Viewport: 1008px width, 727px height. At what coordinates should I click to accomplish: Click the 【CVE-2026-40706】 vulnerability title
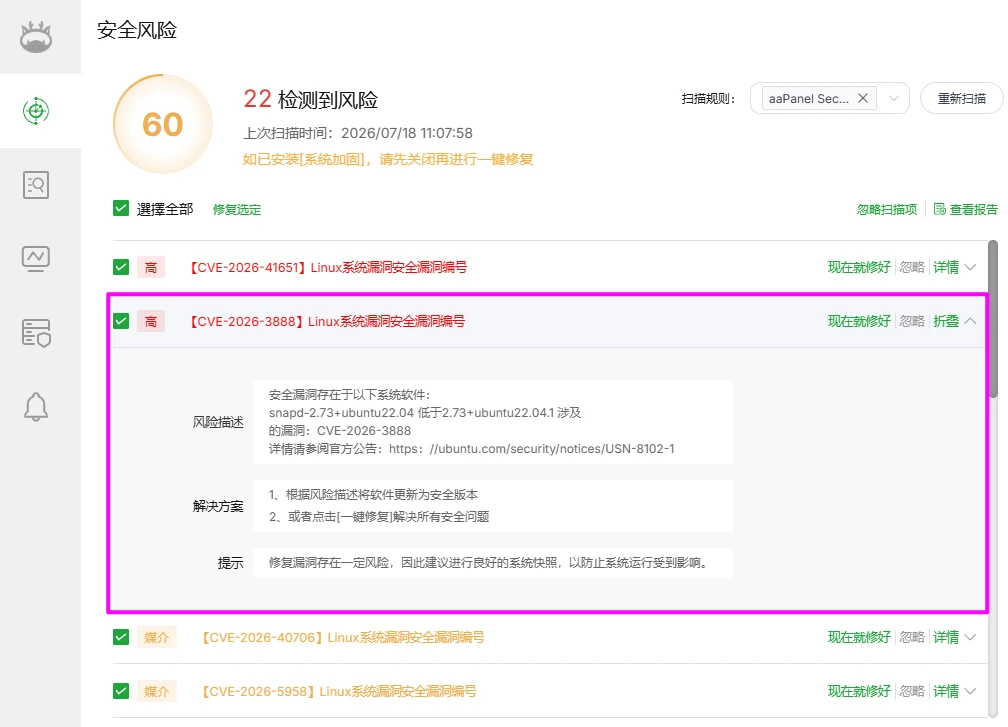pyautogui.click(x=342, y=638)
